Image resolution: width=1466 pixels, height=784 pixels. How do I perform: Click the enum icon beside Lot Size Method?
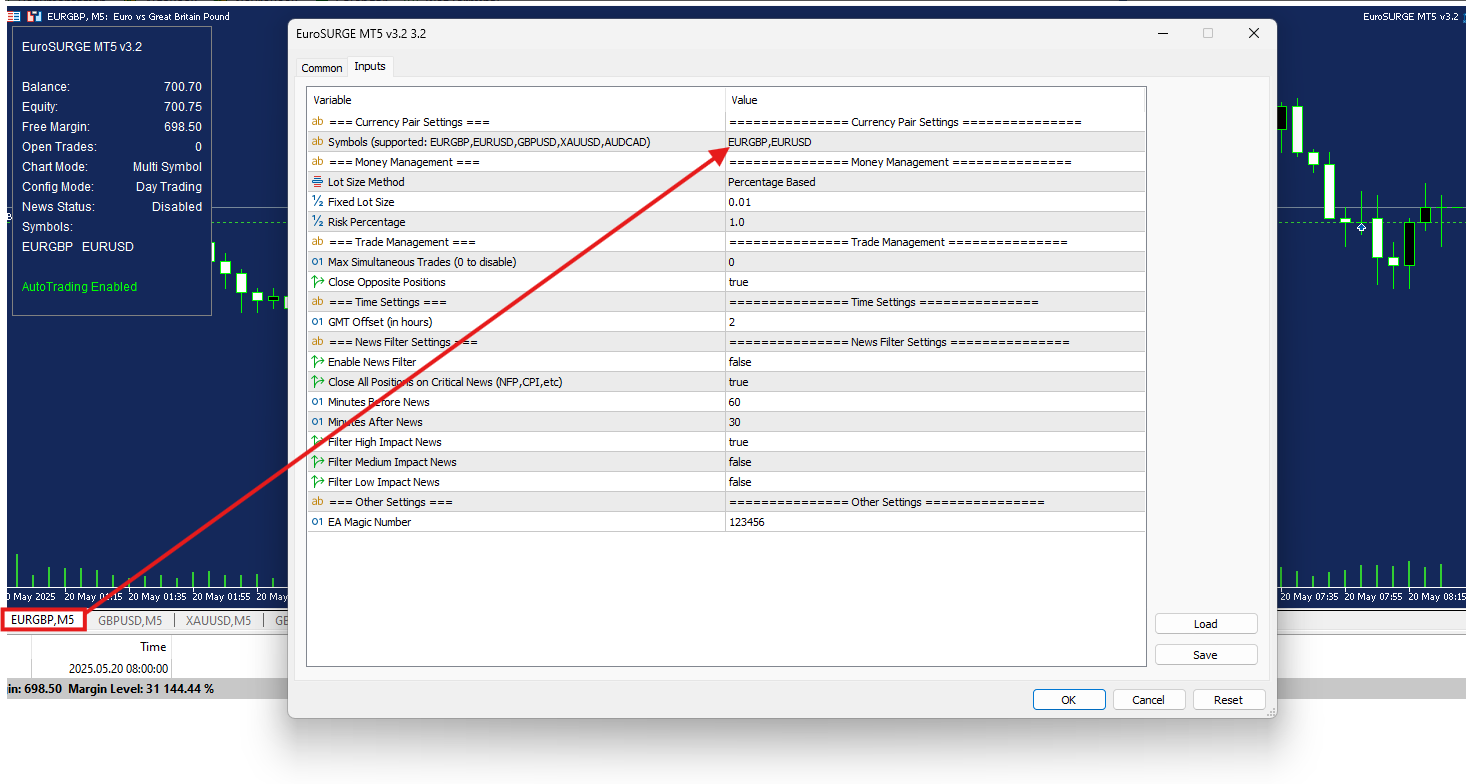pos(318,182)
